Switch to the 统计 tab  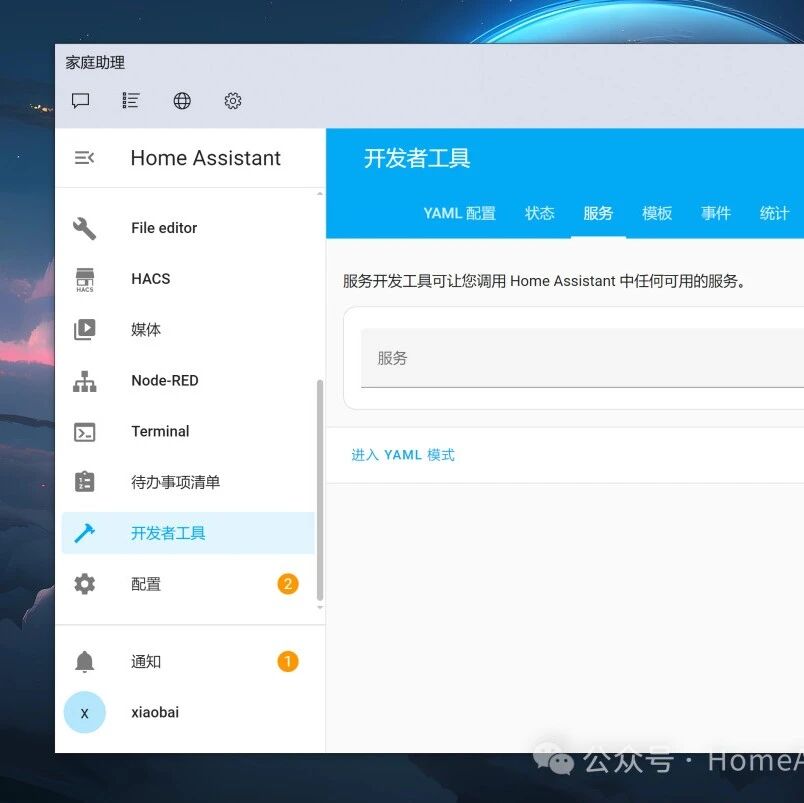(x=774, y=213)
